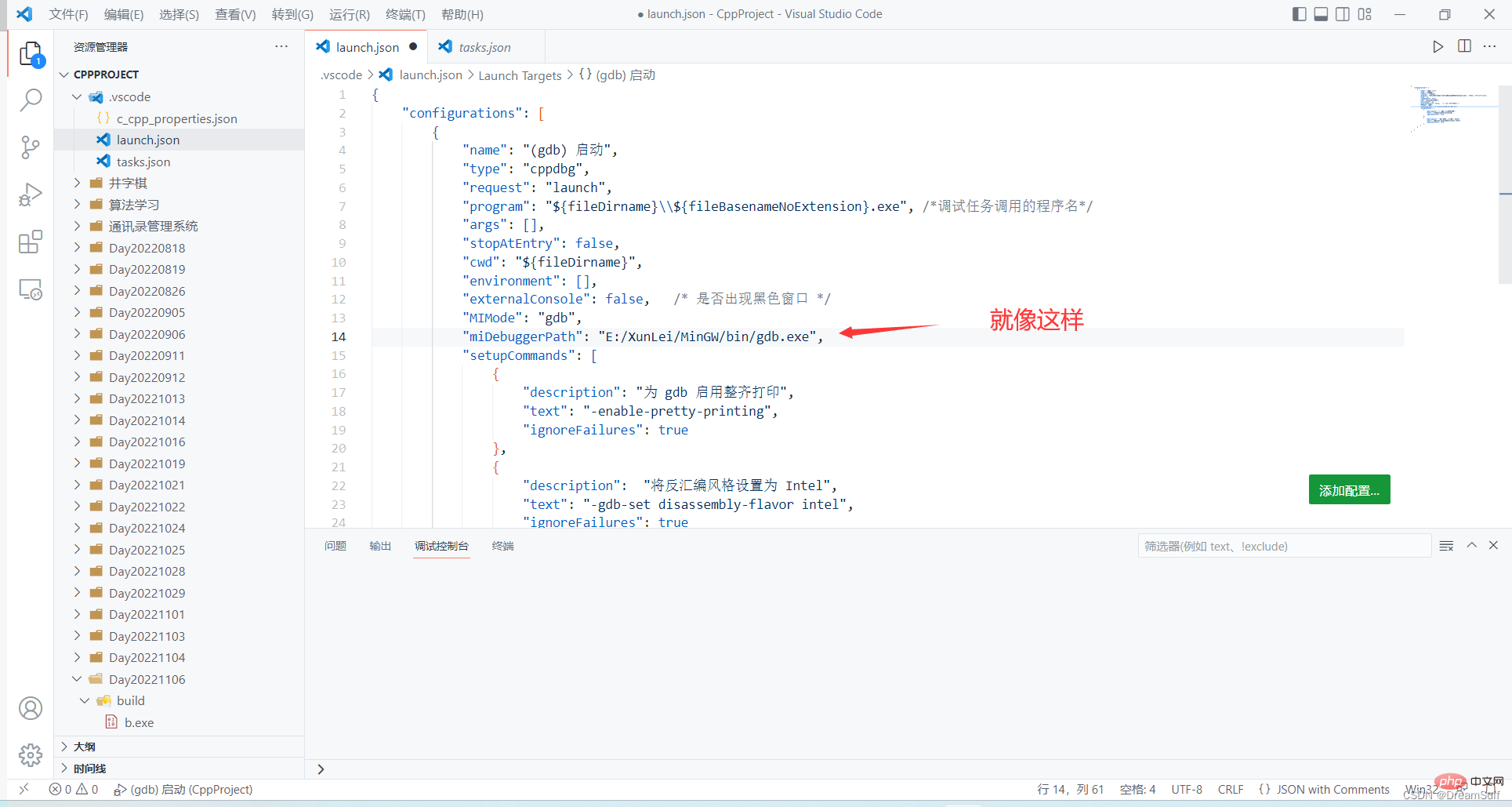Viewport: 1512px width, 807px height.
Task: Open the 终端(T) menu
Action: 405,14
